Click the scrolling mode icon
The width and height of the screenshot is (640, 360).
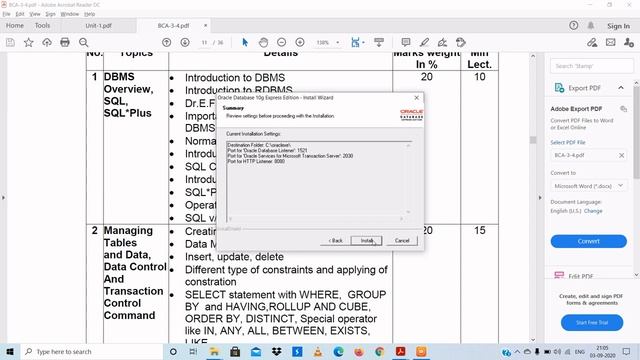pos(379,42)
